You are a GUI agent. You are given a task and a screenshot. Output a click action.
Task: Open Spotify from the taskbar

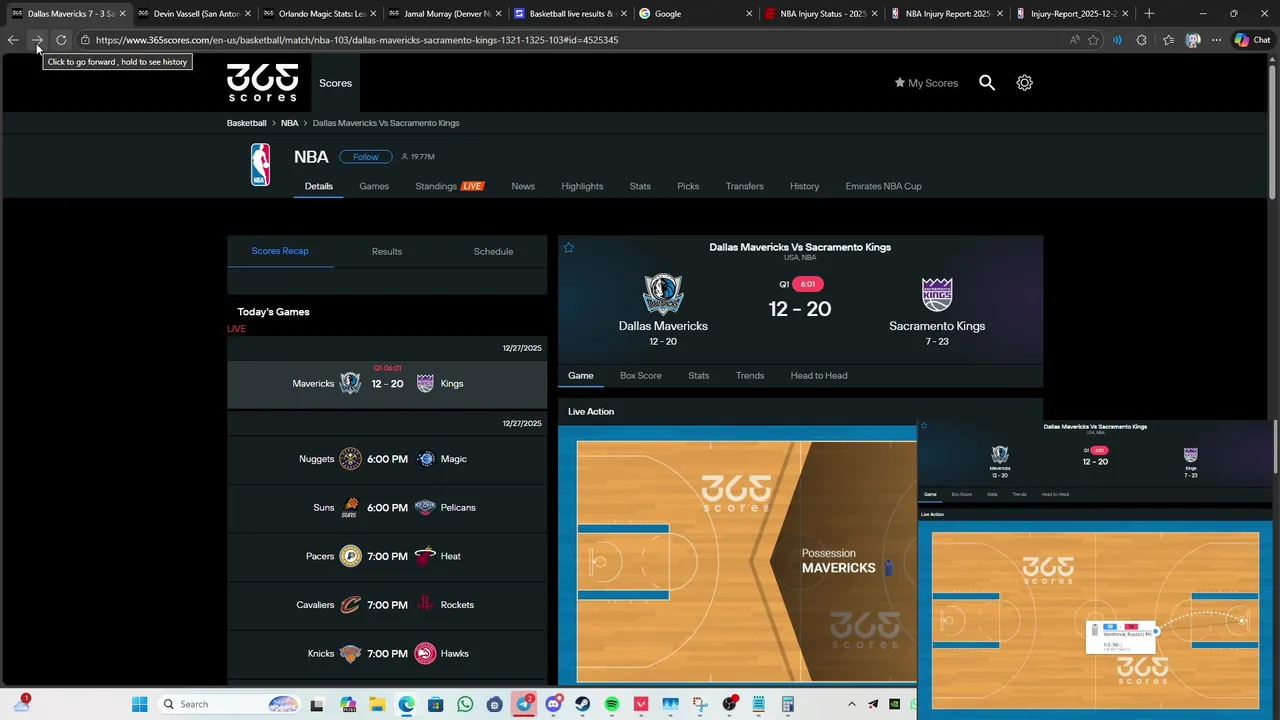612,704
